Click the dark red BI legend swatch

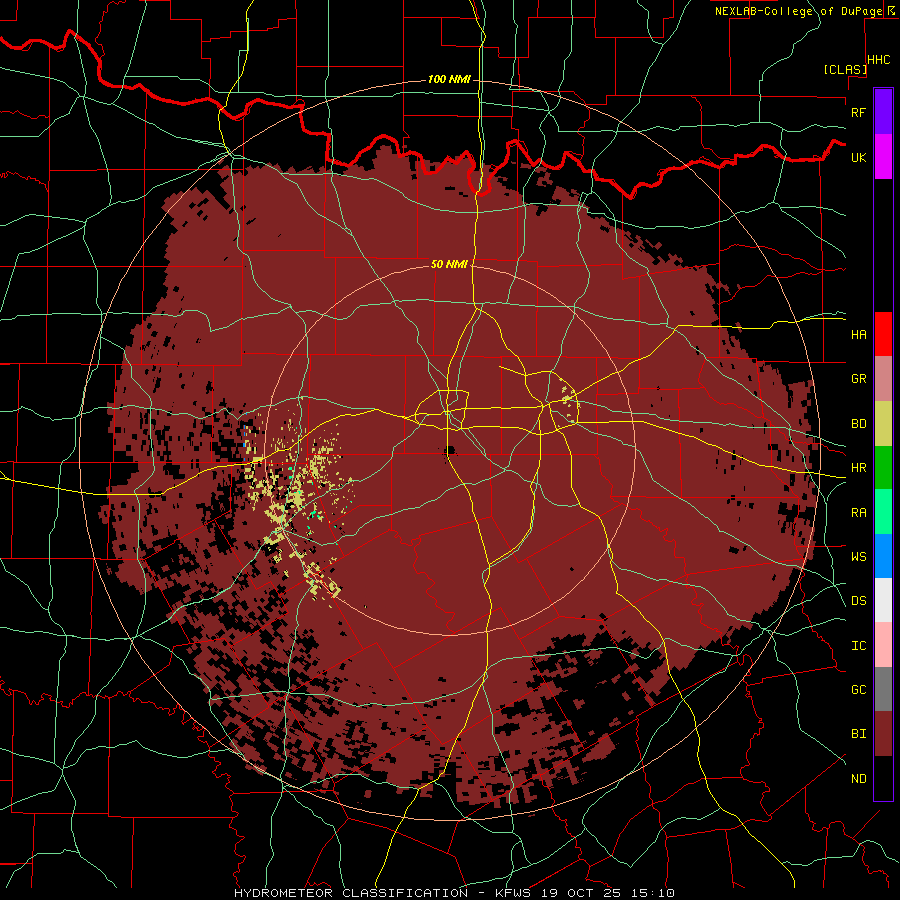[883, 734]
